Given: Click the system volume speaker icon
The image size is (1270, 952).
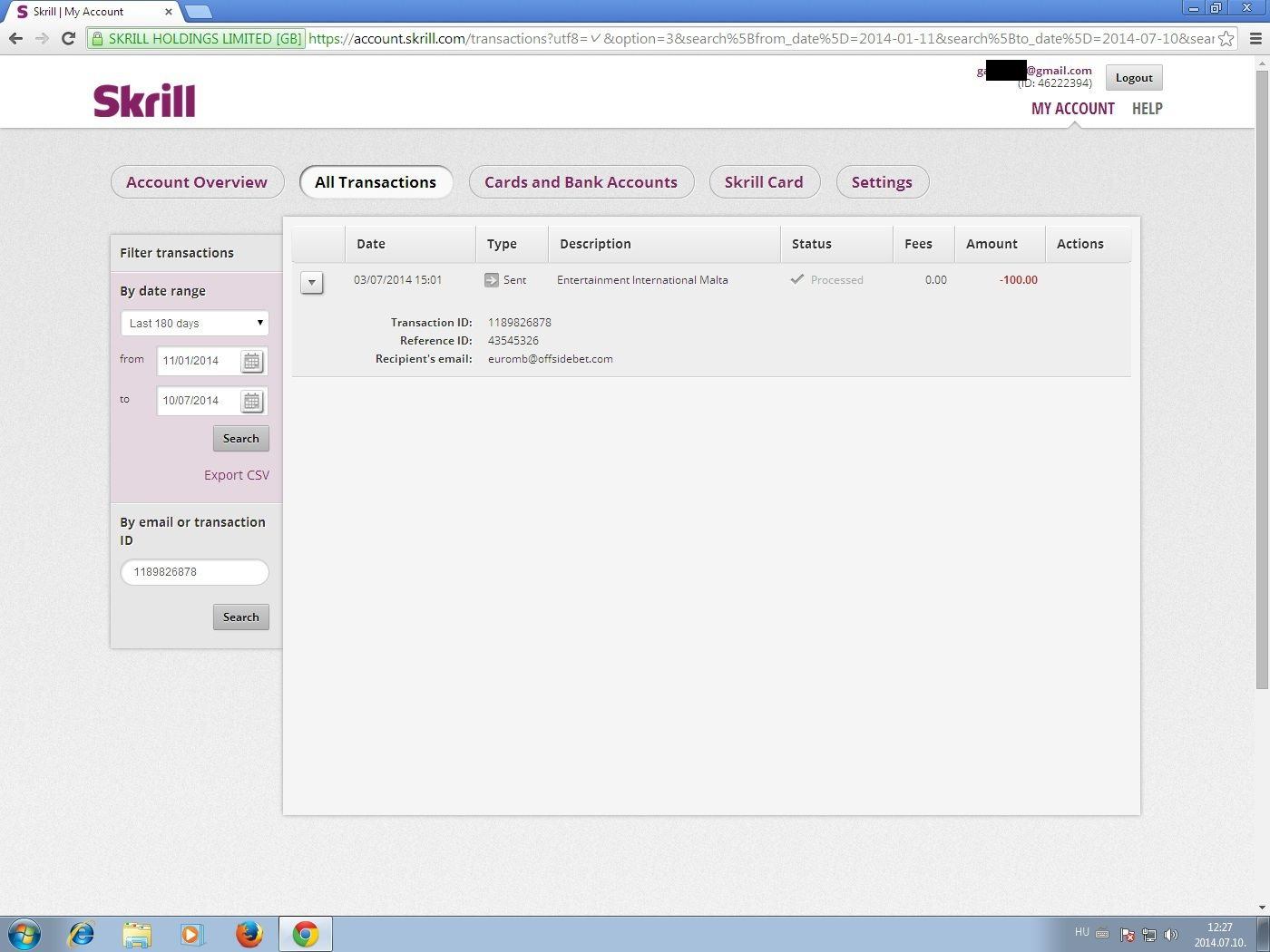Looking at the screenshot, I should click(1170, 934).
